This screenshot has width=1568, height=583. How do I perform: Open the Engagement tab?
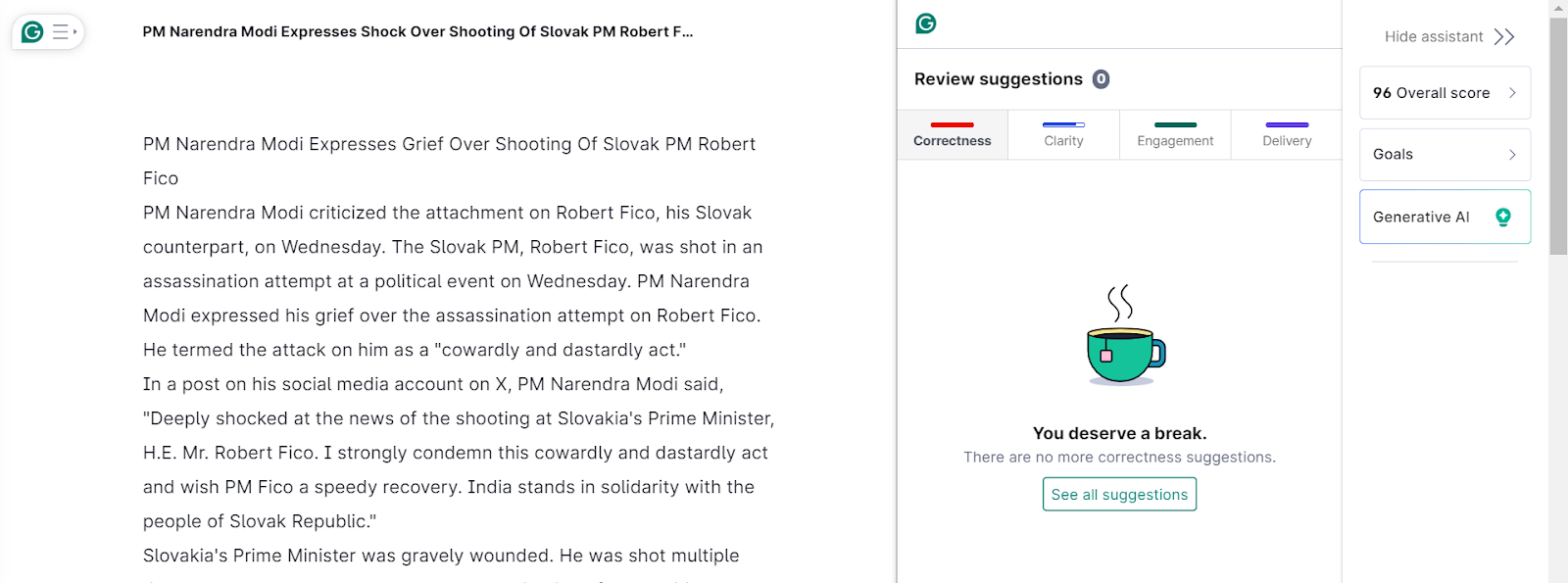click(x=1175, y=135)
